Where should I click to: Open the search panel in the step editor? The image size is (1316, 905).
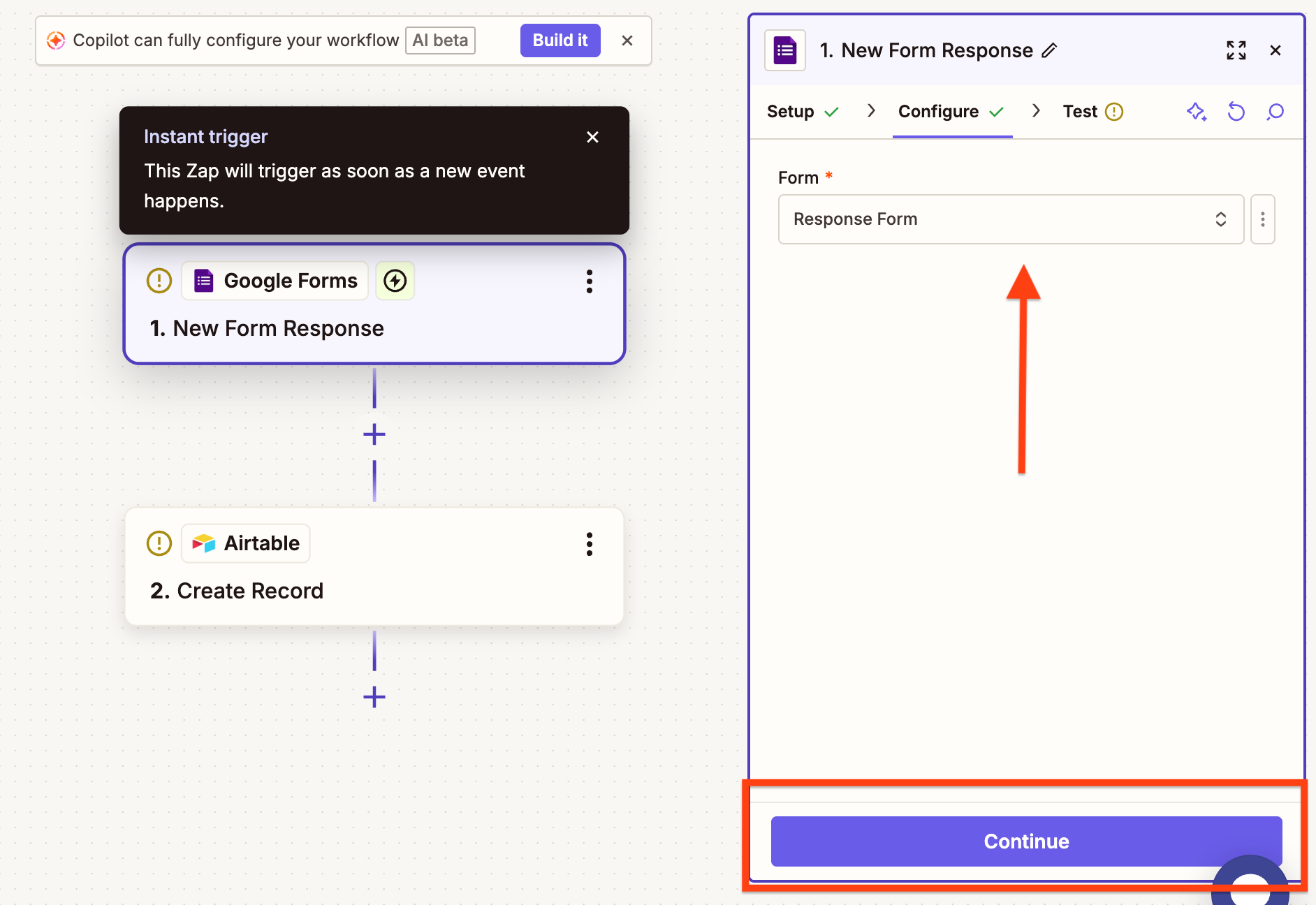tap(1275, 112)
